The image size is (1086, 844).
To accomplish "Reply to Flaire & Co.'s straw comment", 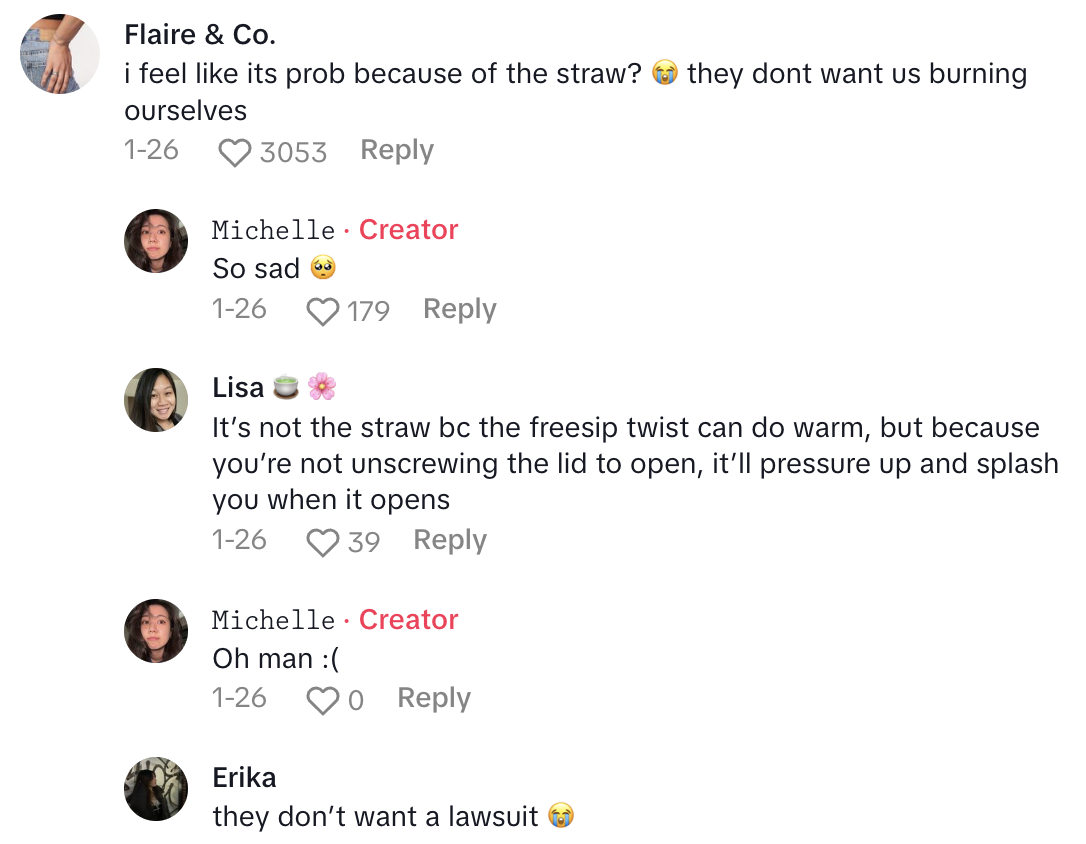I will coord(397,150).
